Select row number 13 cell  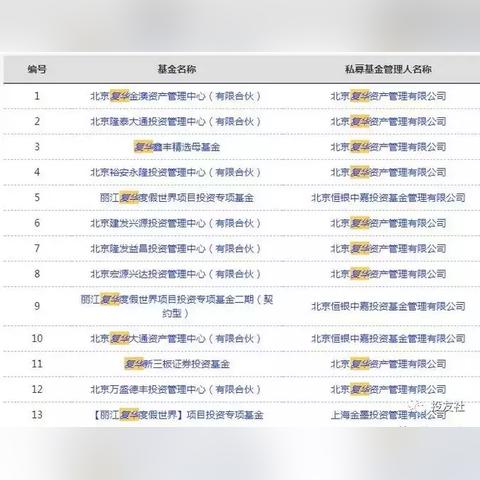(37, 415)
